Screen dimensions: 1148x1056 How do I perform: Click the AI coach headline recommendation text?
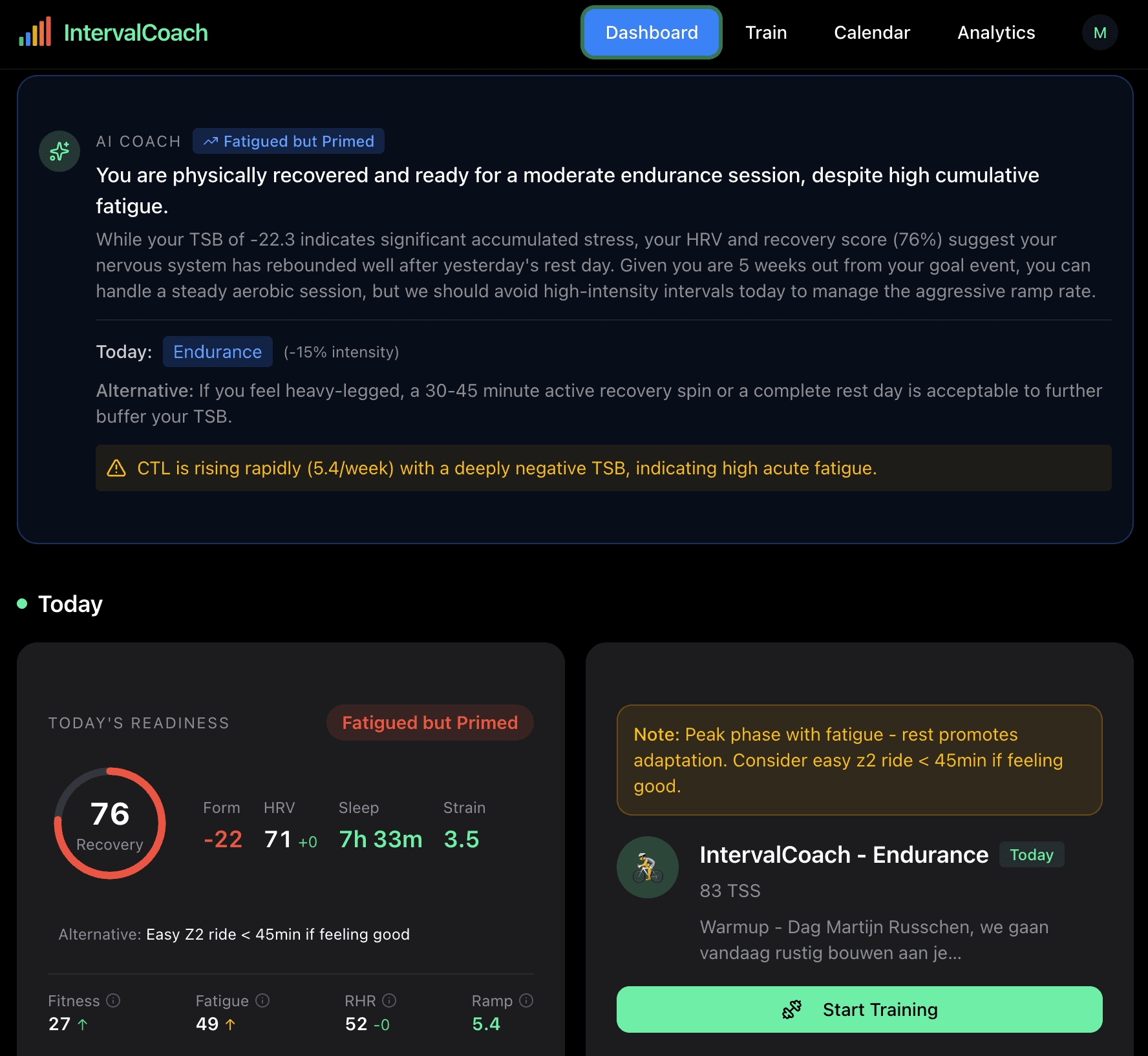(x=568, y=190)
